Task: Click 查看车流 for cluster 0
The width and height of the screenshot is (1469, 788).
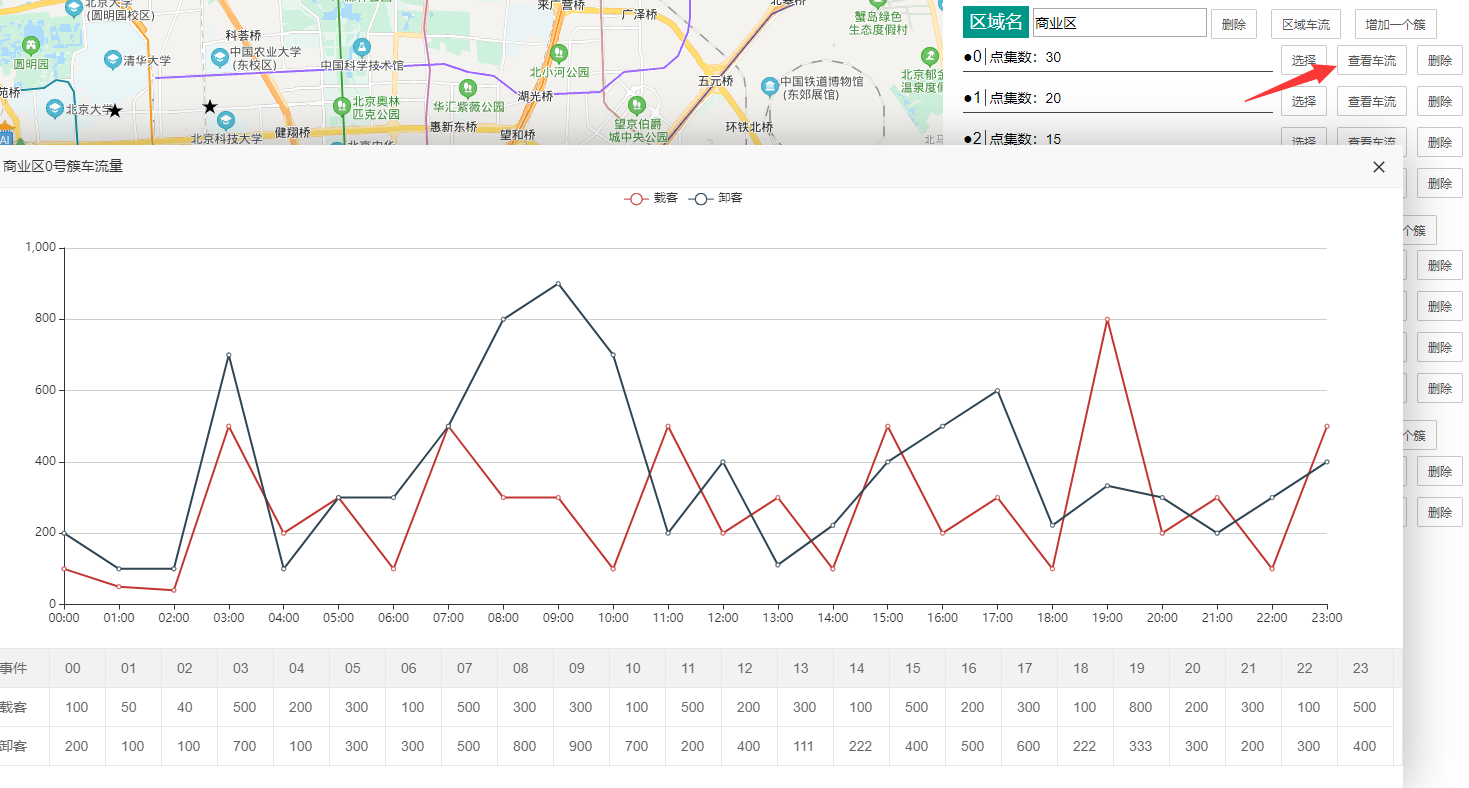Action: [x=1371, y=59]
